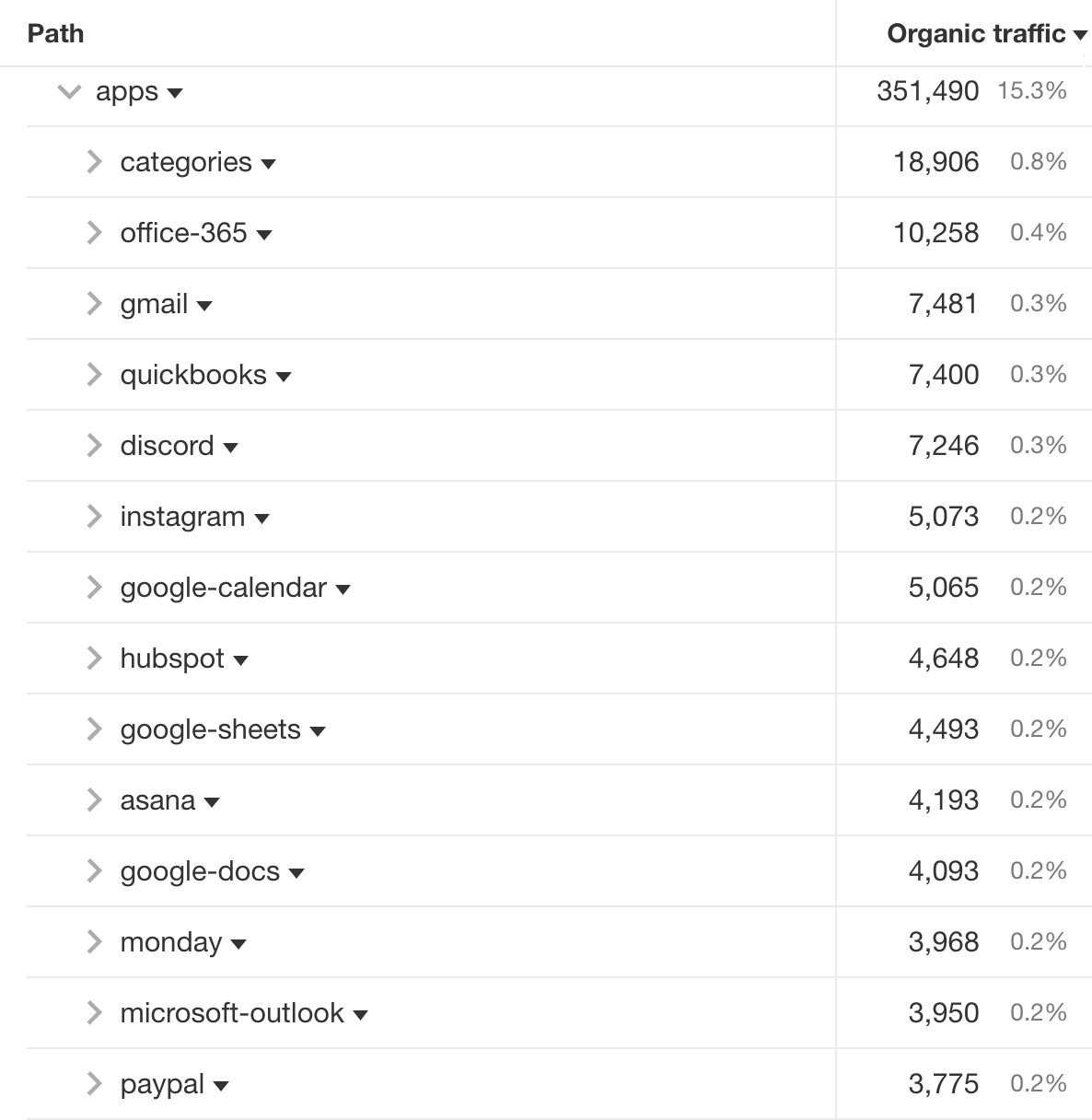Open the dropdown next to instagram
Screen dimensions: 1092x1120
point(263,519)
